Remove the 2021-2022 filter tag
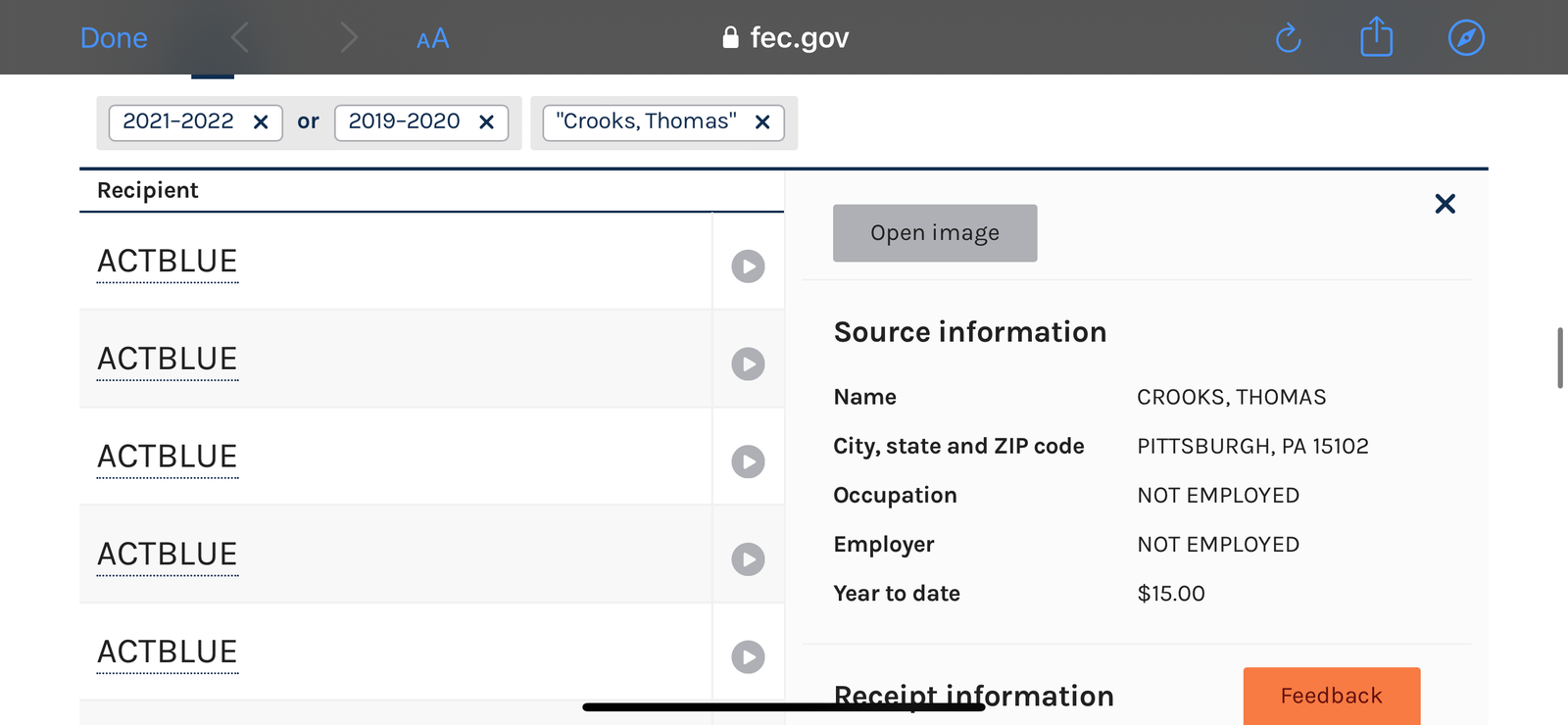The width and height of the screenshot is (1568, 725). click(x=261, y=121)
